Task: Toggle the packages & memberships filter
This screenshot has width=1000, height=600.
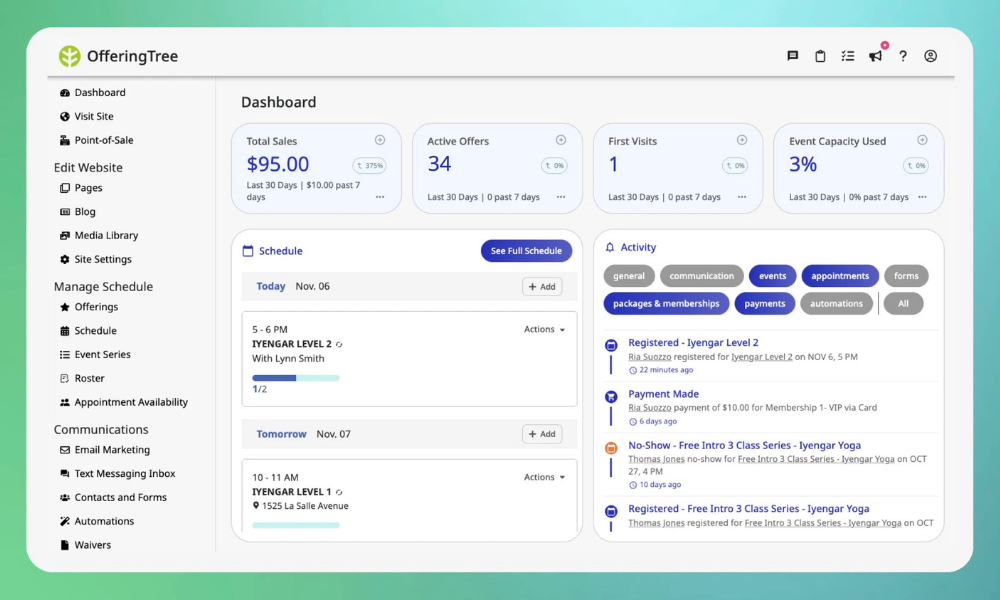Action: click(666, 304)
